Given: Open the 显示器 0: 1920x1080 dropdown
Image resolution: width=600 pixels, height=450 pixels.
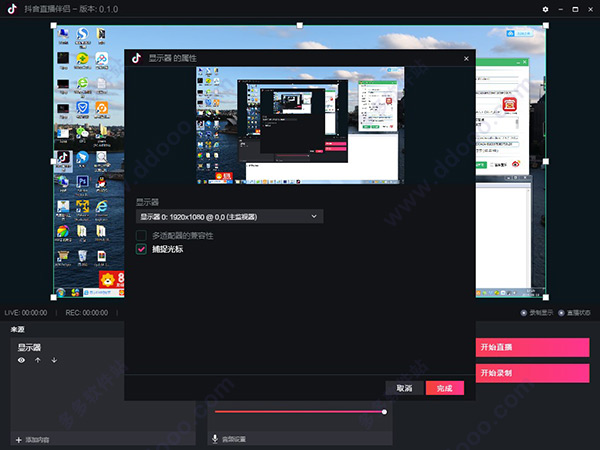Looking at the screenshot, I should click(x=230, y=217).
